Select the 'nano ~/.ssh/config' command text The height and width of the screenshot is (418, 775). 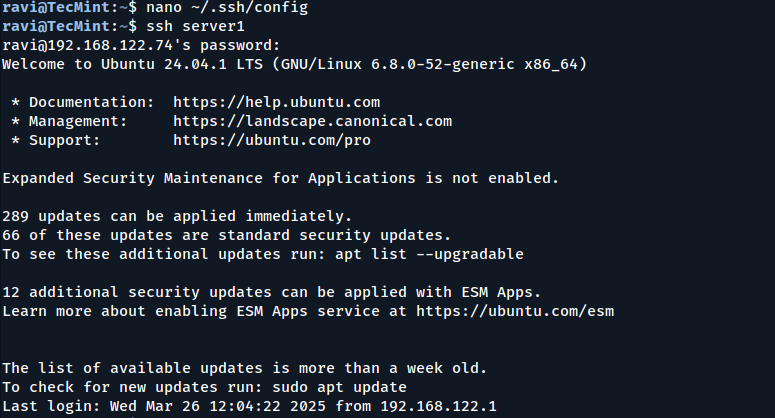[x=227, y=7]
